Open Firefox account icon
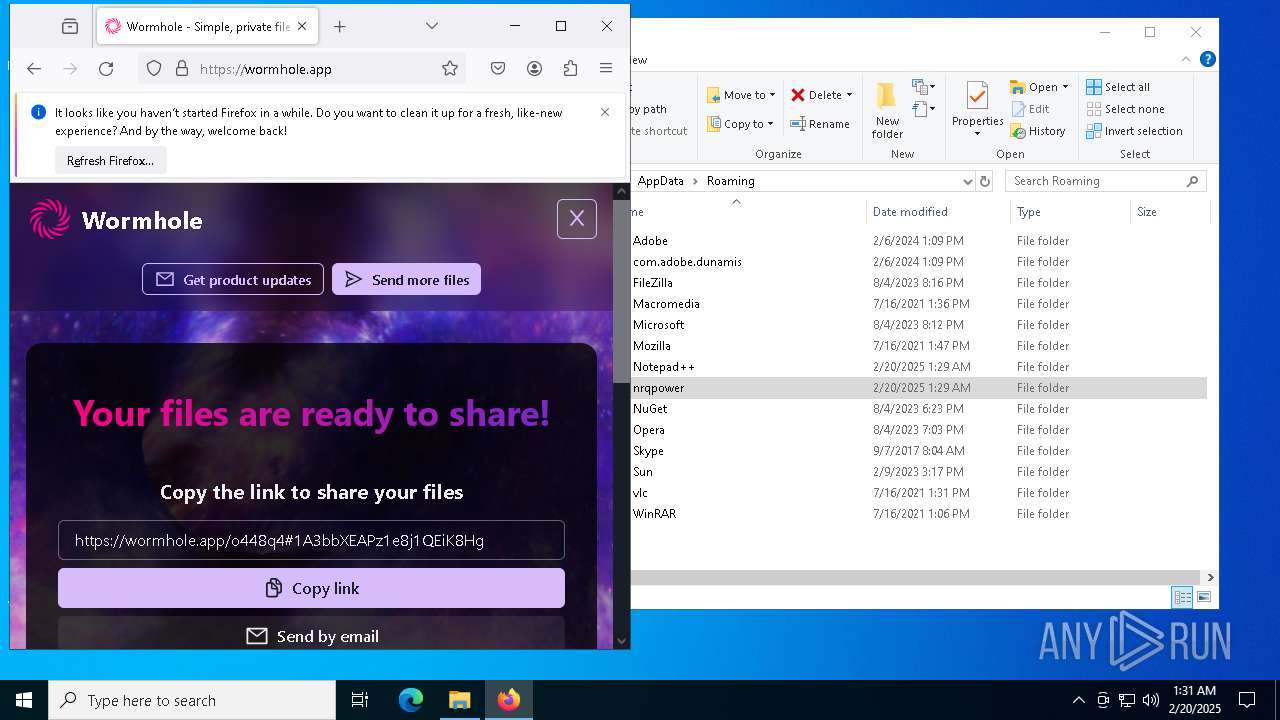The image size is (1280, 720). [535, 68]
